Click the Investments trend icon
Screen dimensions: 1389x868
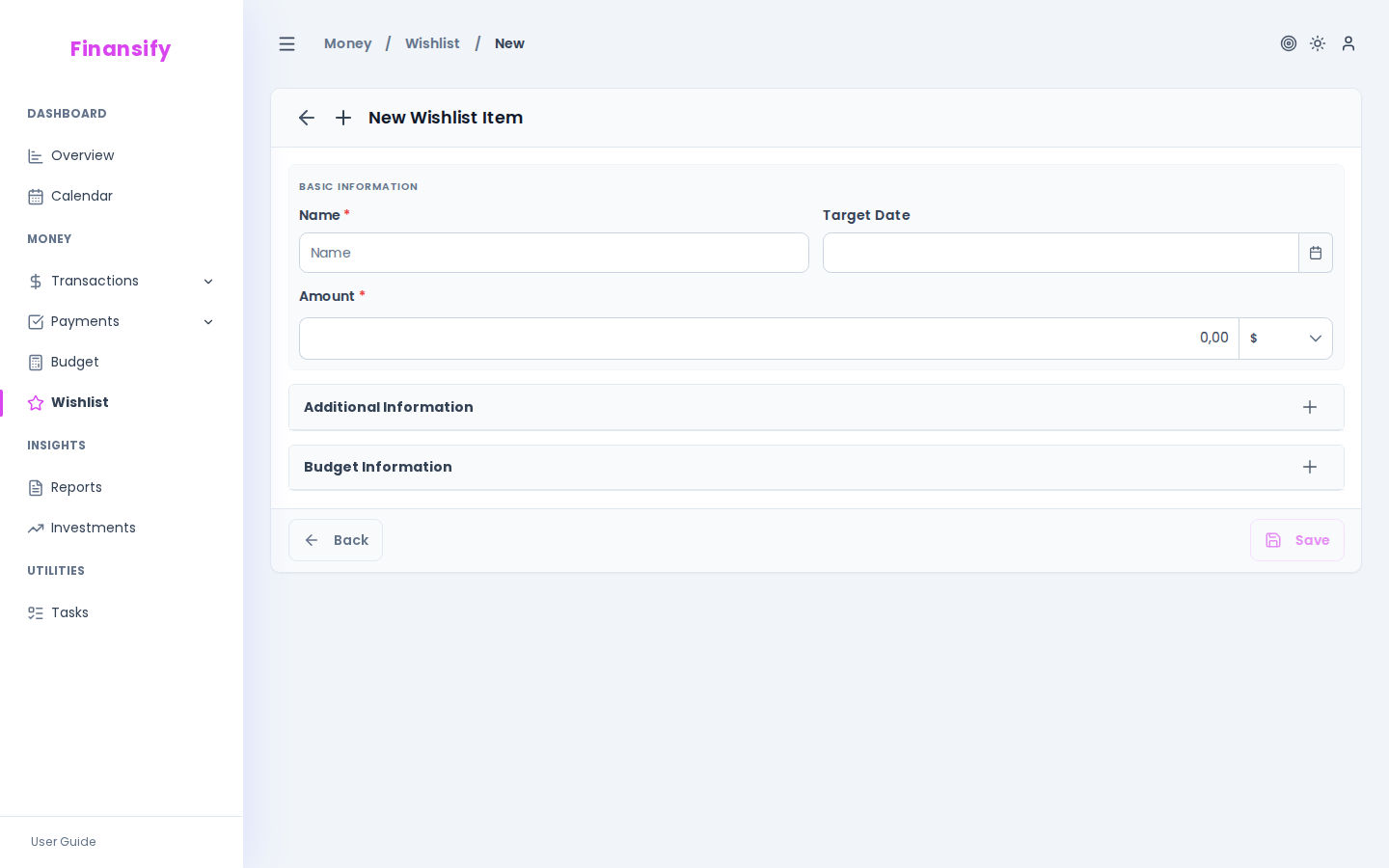coord(36,528)
